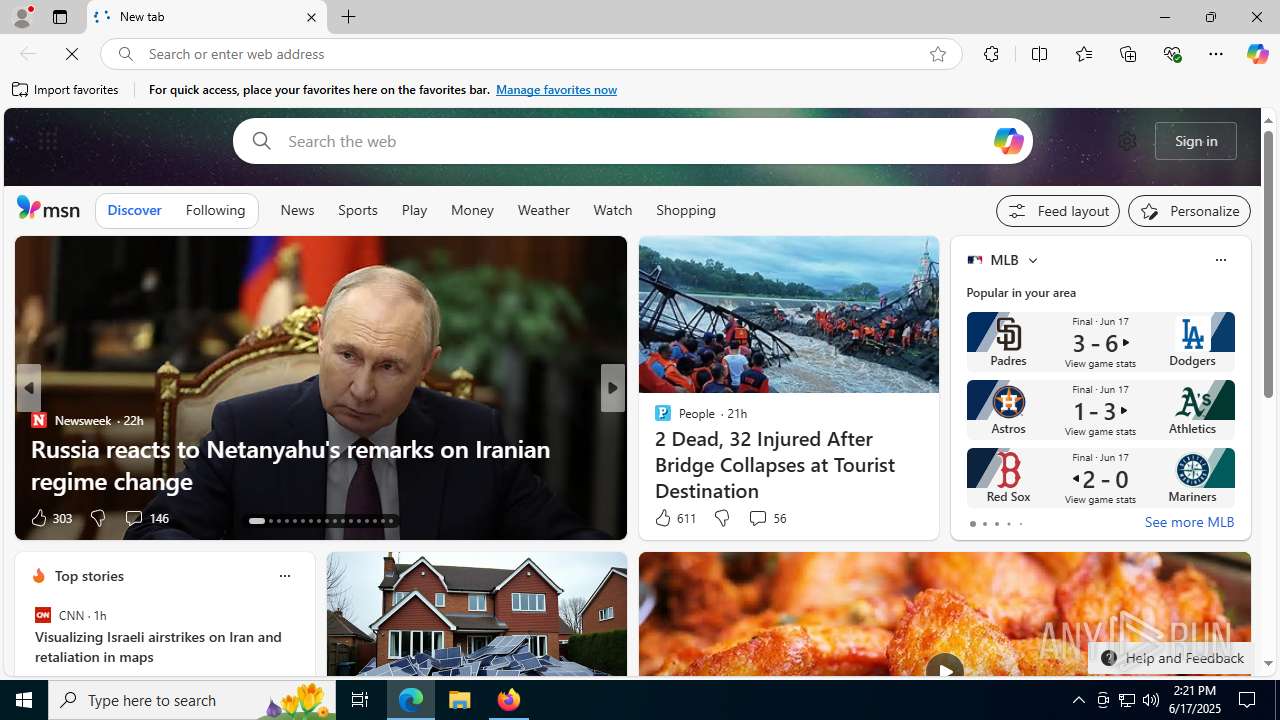Open MLB card more options menu
This screenshot has height=720, width=1280.
pos(1220,260)
